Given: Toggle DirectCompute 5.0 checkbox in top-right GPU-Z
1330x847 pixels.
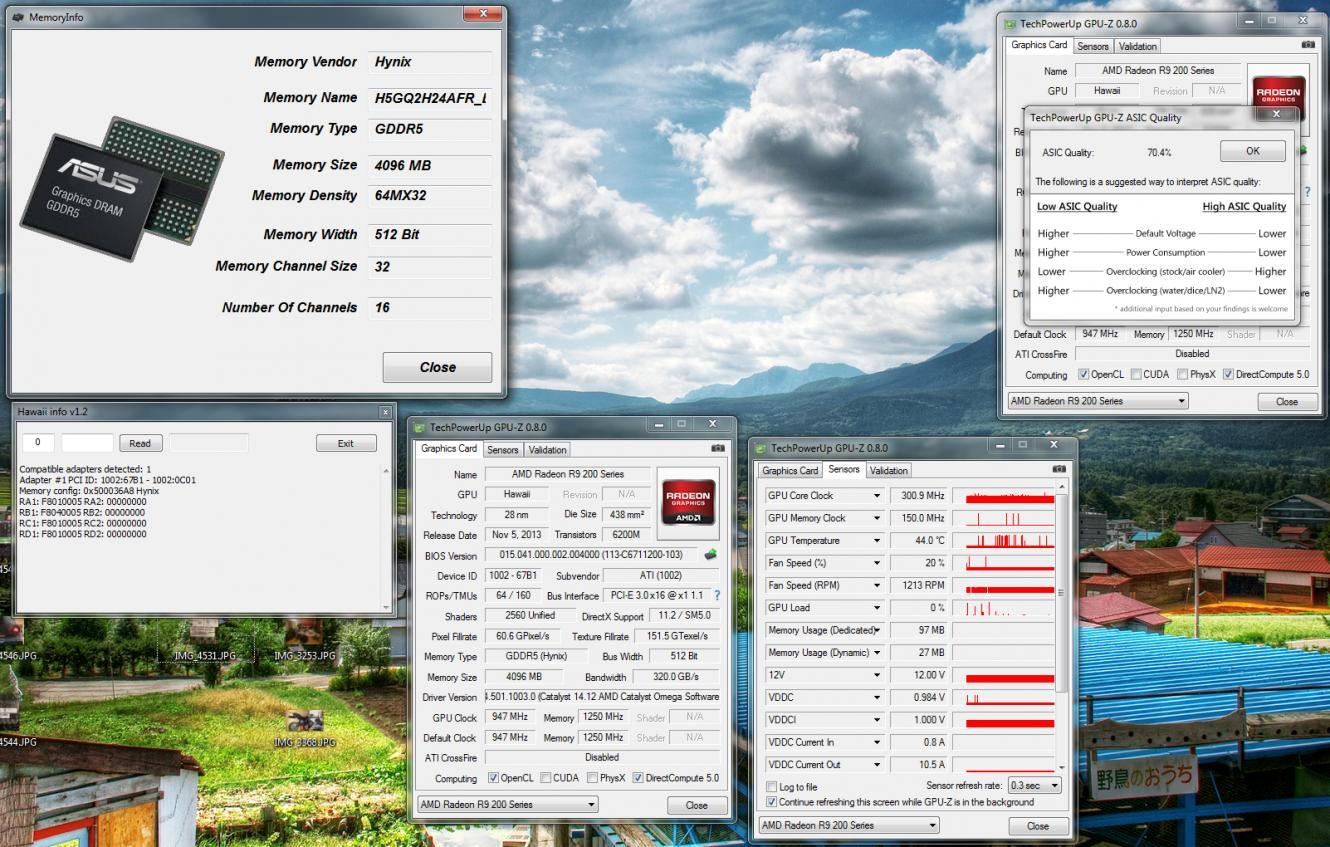Looking at the screenshot, I should click(x=1229, y=375).
